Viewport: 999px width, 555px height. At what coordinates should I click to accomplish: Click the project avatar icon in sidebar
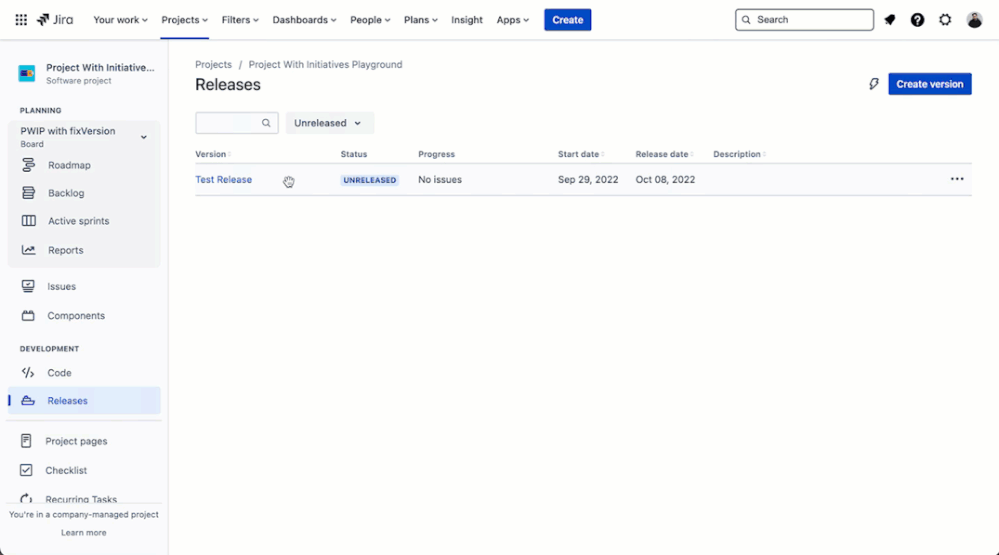coord(27,73)
